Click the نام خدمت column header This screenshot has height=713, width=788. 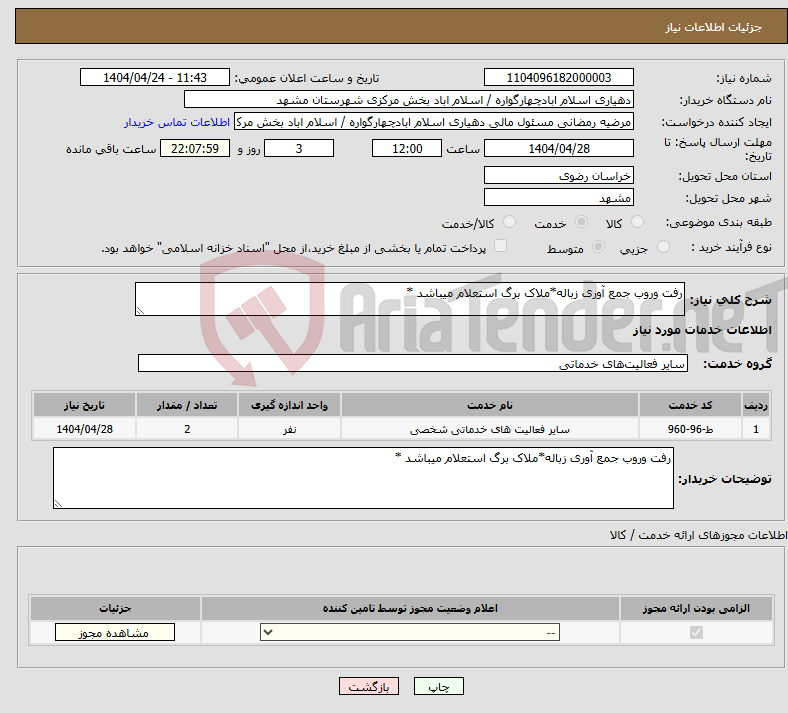(x=490, y=405)
